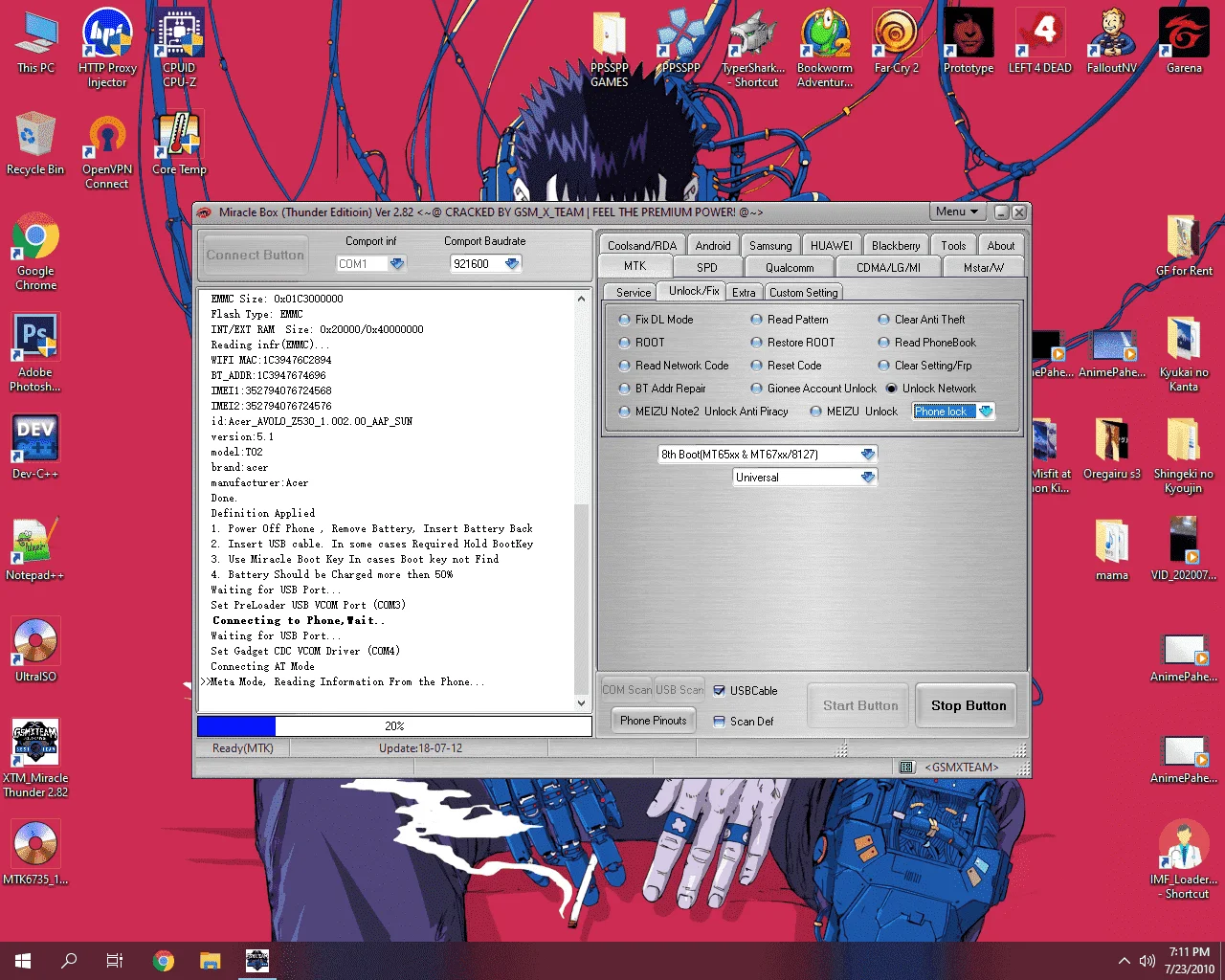
Task: Open XTM_Miracle Thunder 2.82 shortcut
Action: (x=35, y=759)
